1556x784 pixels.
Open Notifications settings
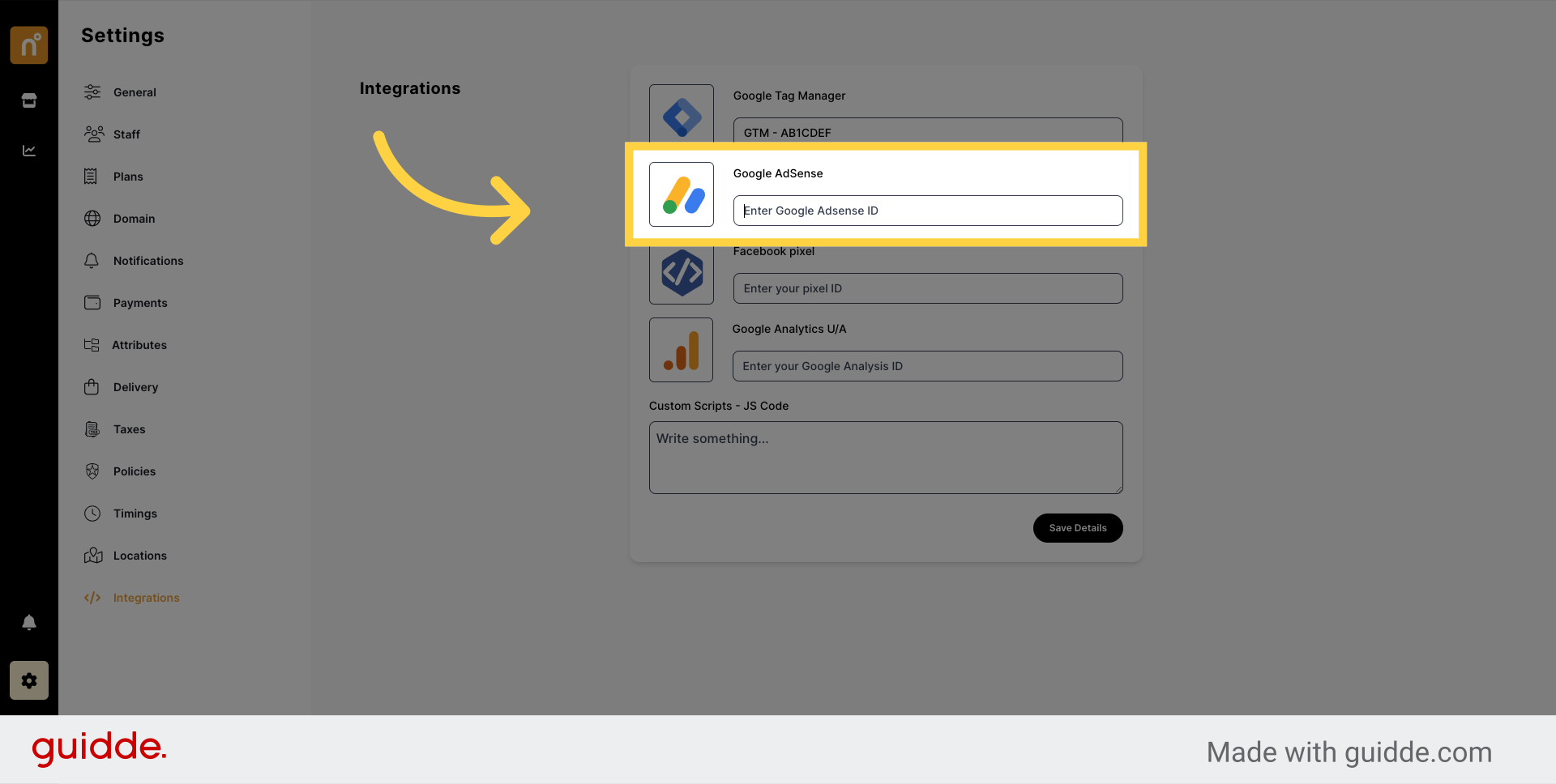[x=148, y=261]
